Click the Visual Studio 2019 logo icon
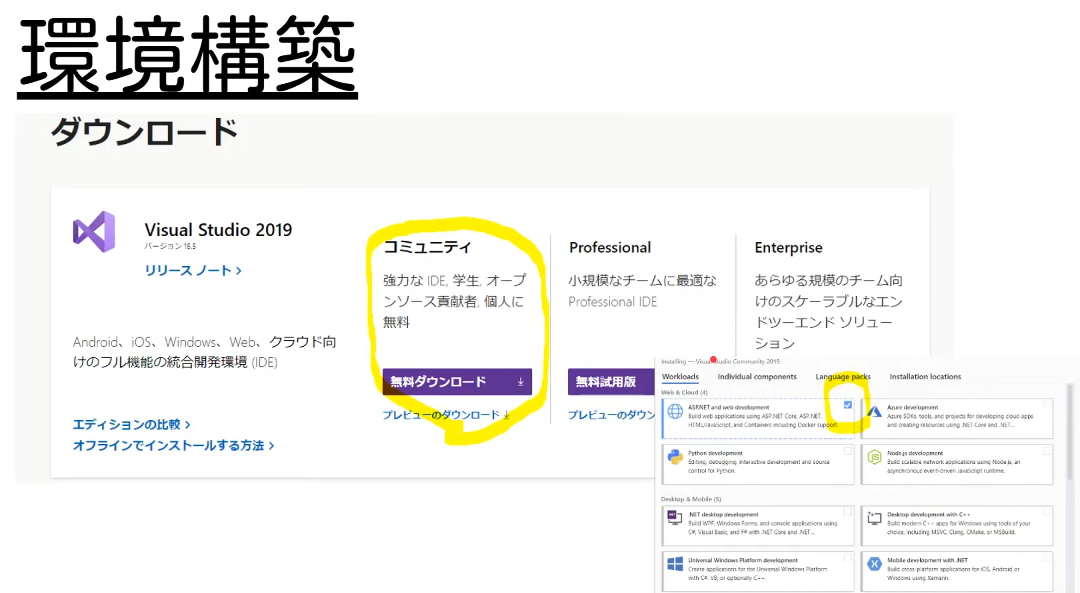The image size is (1080, 593). 94,231
